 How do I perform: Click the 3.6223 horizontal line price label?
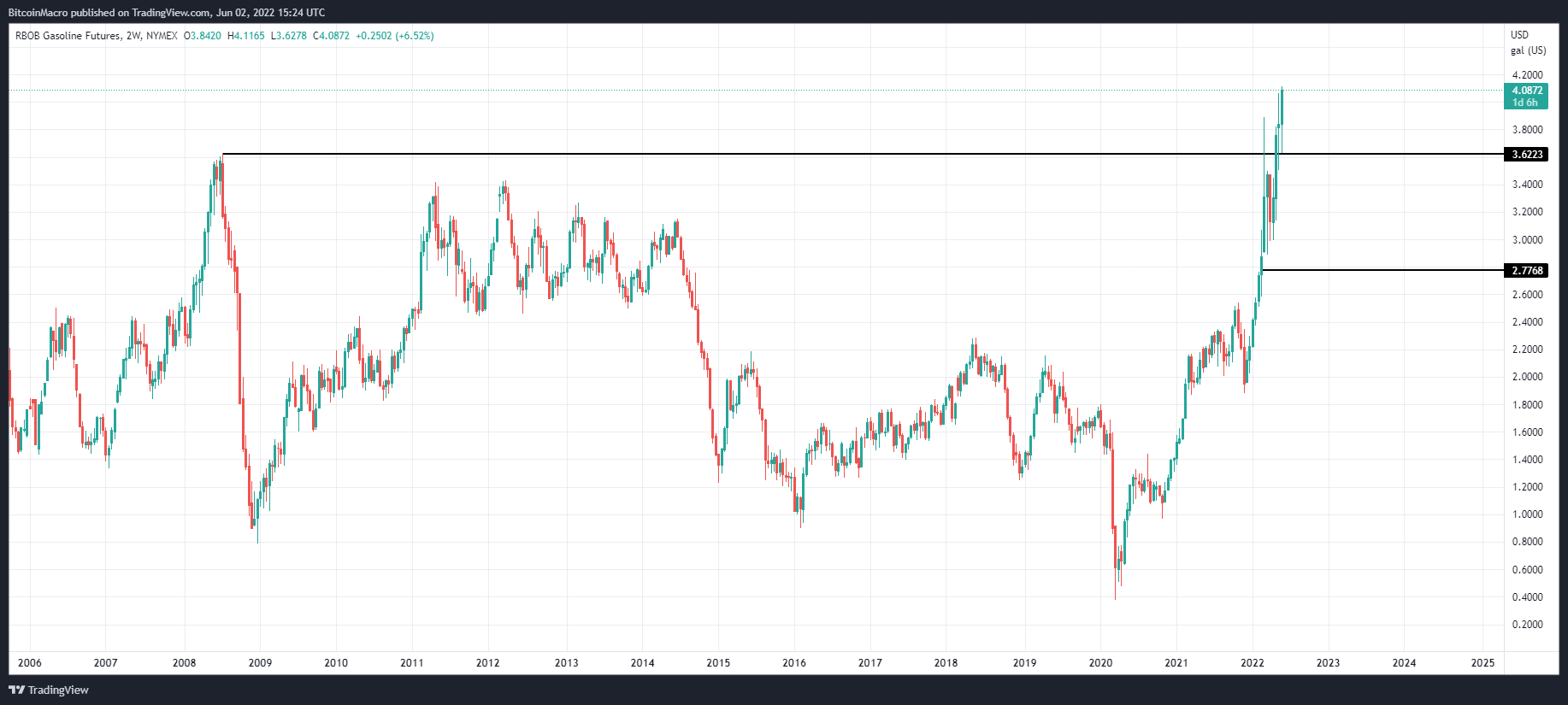(x=1526, y=155)
